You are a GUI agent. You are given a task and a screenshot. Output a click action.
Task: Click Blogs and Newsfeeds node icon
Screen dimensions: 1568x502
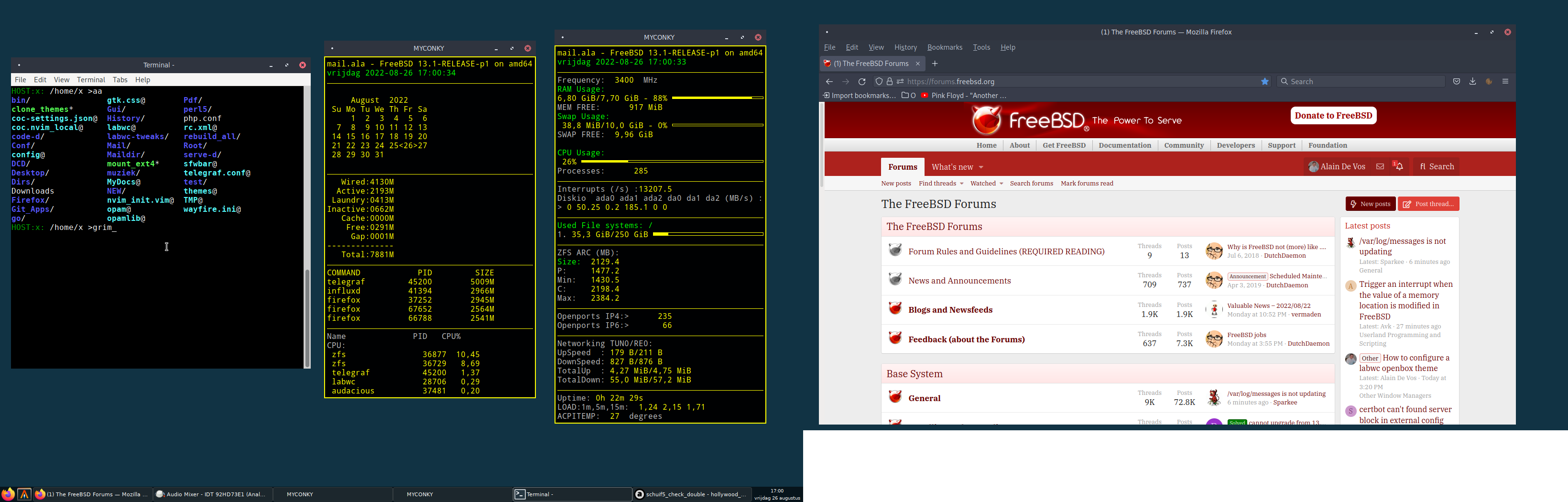[895, 308]
